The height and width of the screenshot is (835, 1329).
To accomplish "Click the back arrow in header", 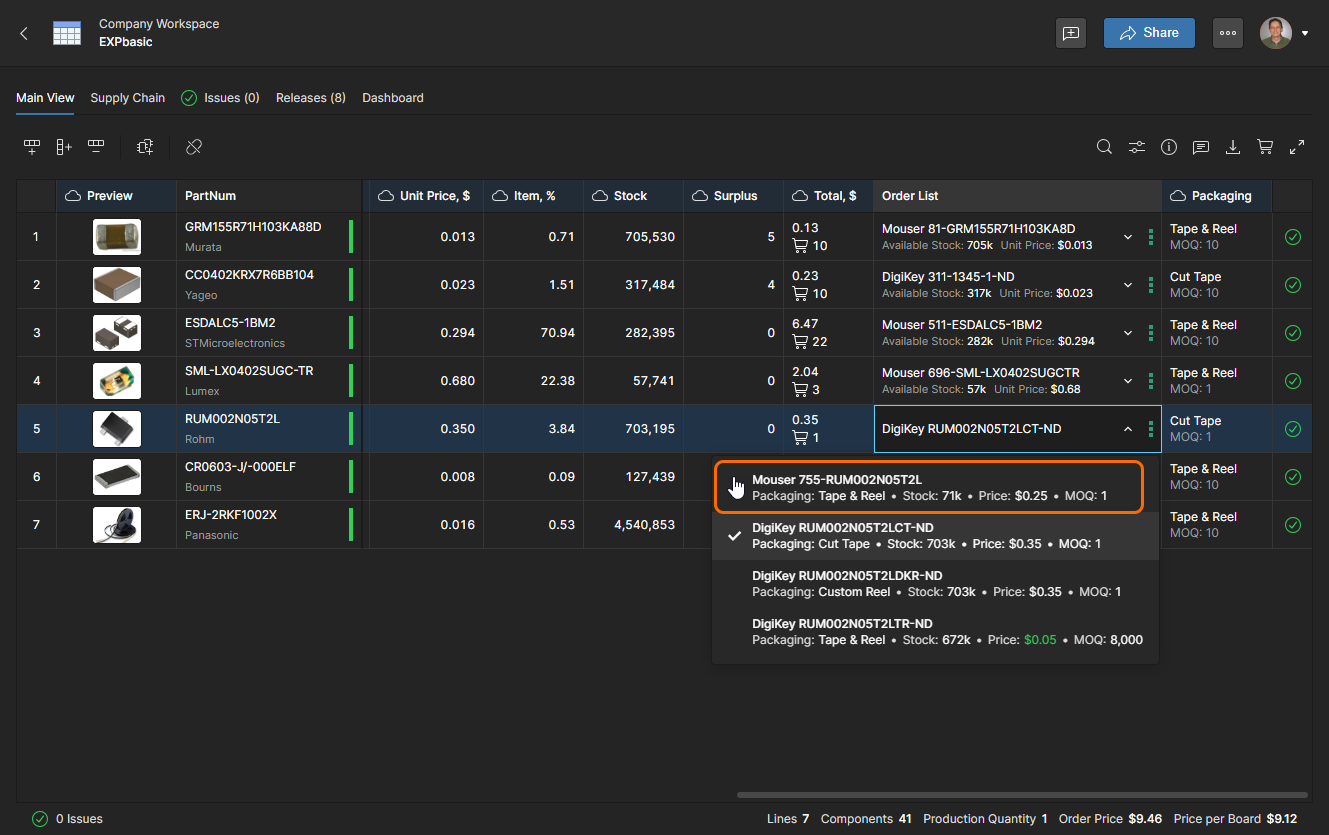I will [24, 33].
